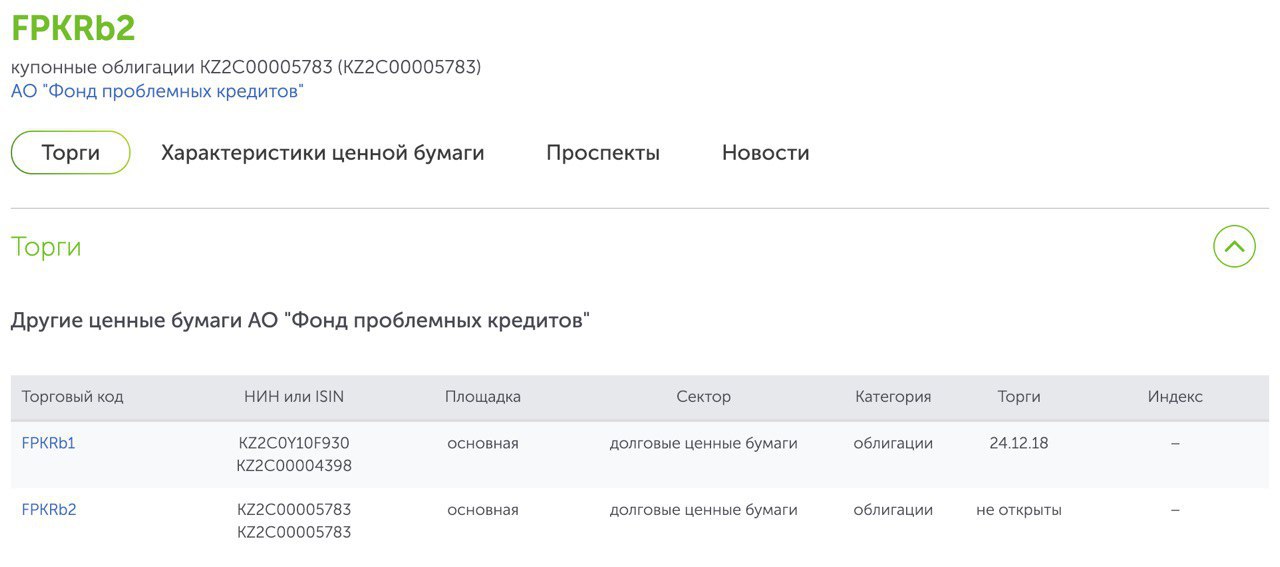Click the Торги column header in table

(1019, 397)
